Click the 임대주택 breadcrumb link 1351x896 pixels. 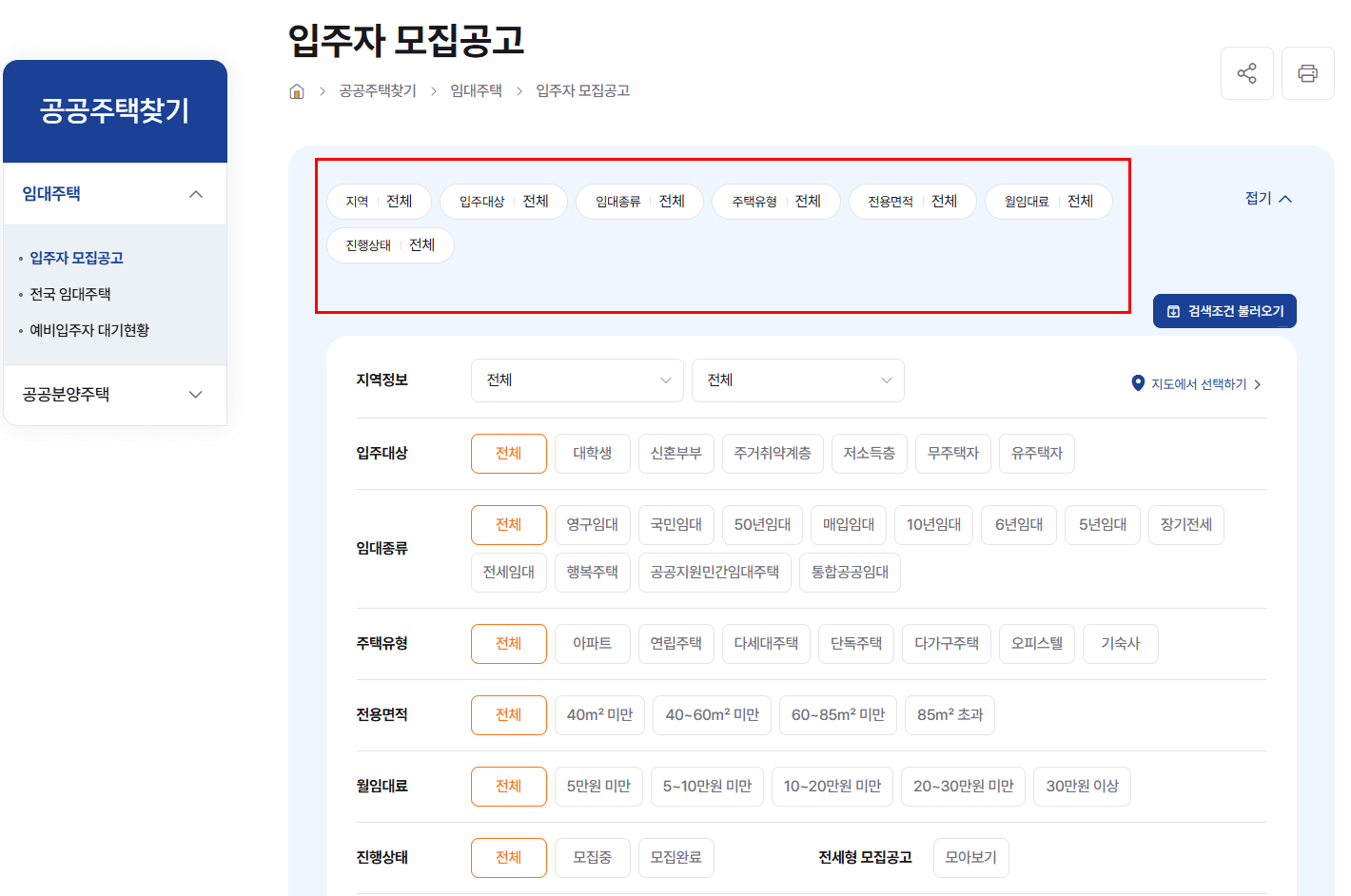pos(476,90)
